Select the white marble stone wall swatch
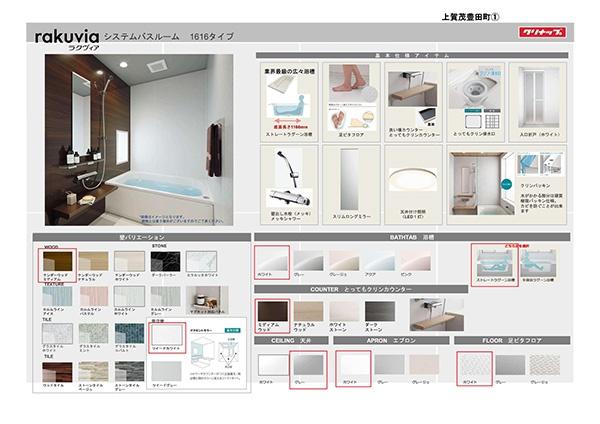 click(201, 261)
